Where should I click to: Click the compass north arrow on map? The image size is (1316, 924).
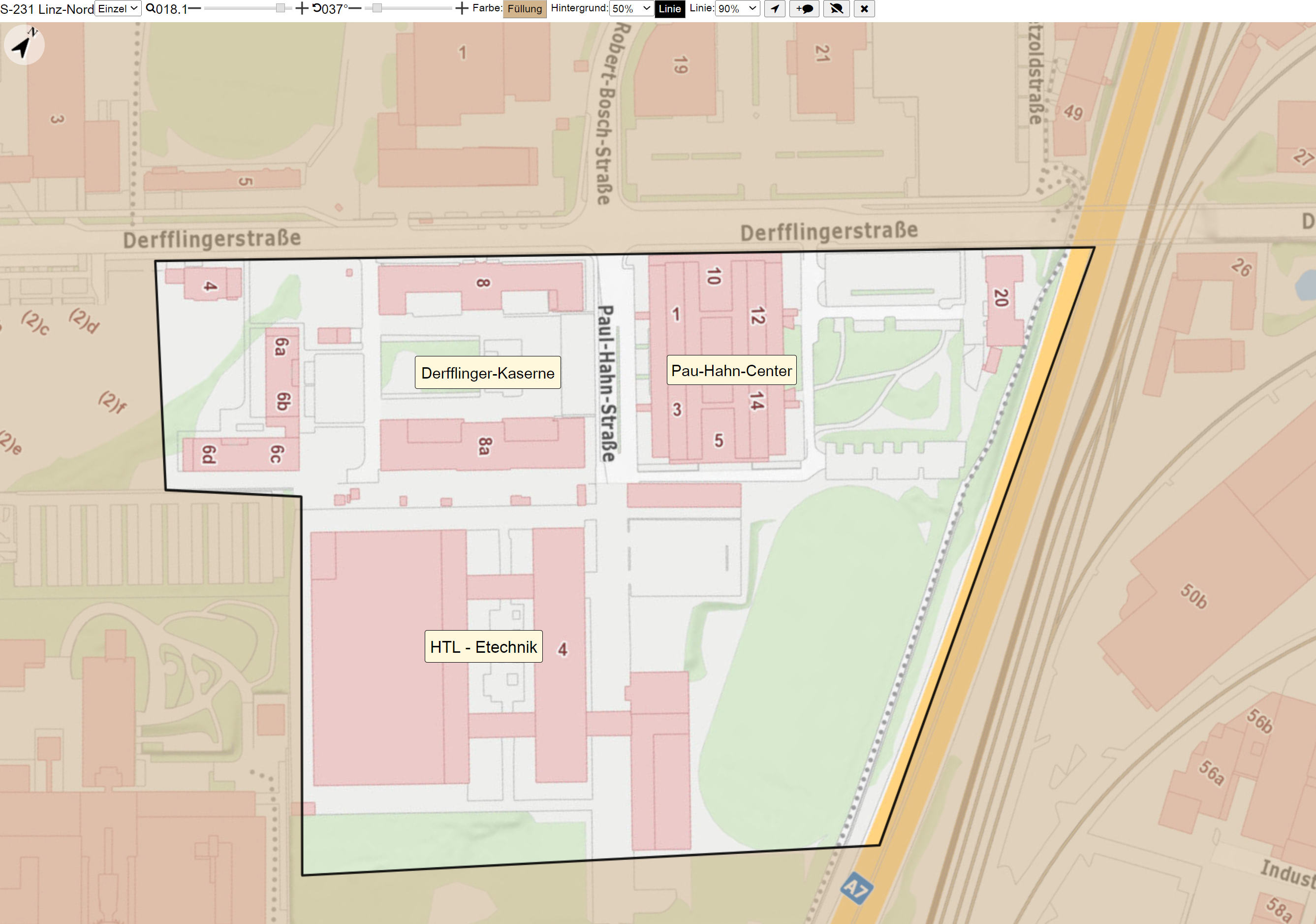[24, 45]
